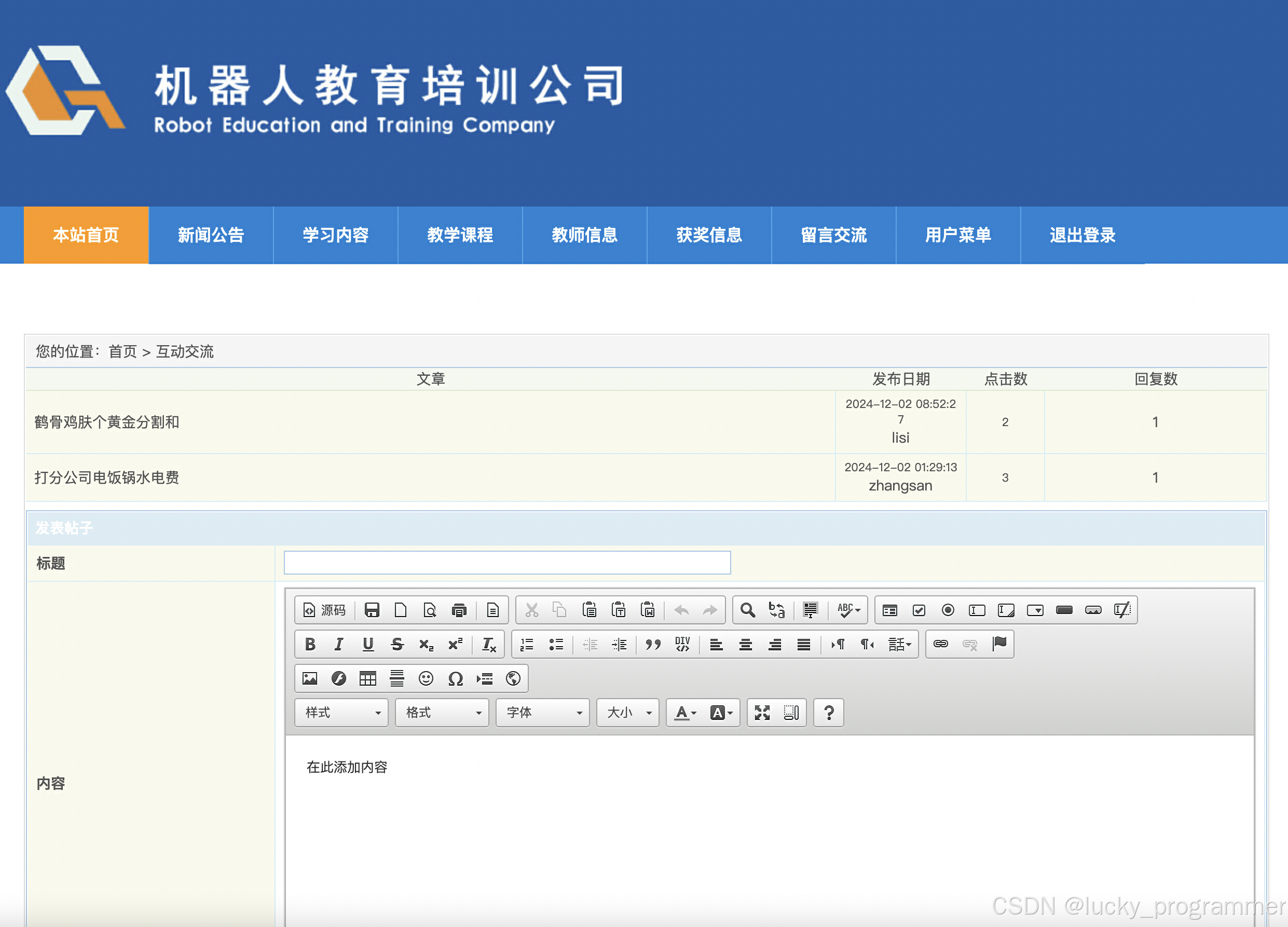
Task: Click the insert table icon
Action: click(x=368, y=678)
